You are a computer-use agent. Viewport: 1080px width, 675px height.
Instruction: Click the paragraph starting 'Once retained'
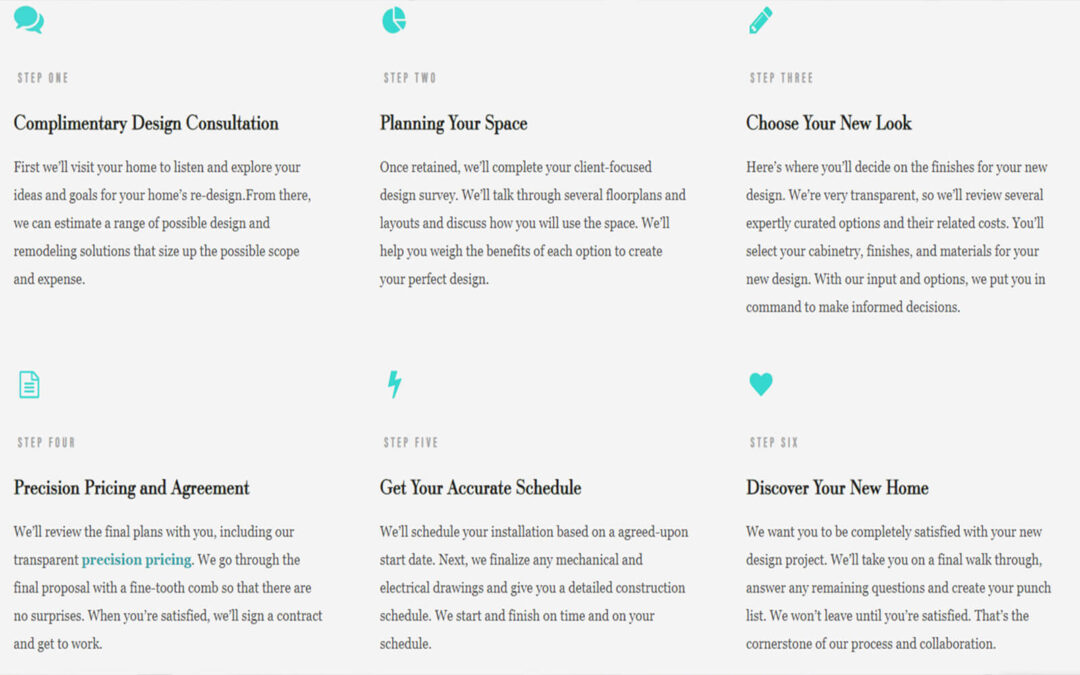point(532,223)
